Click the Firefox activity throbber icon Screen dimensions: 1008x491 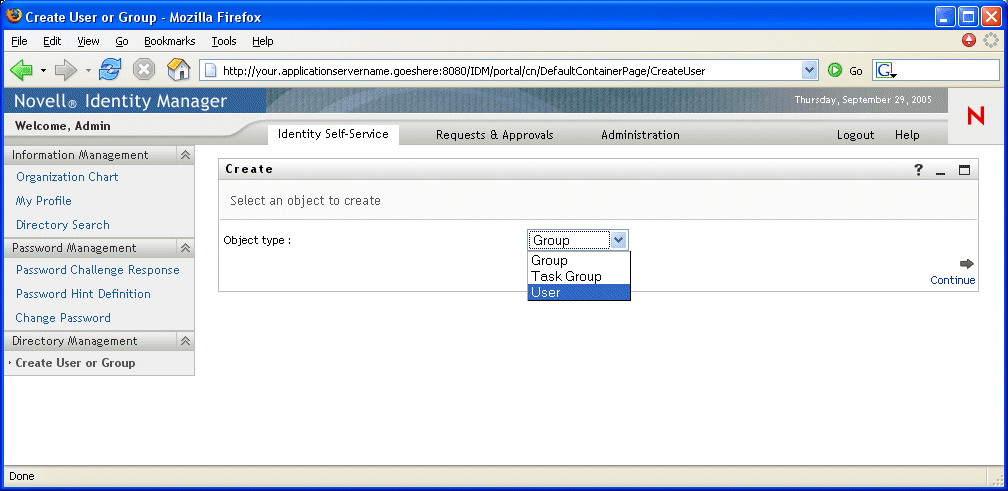point(991,40)
